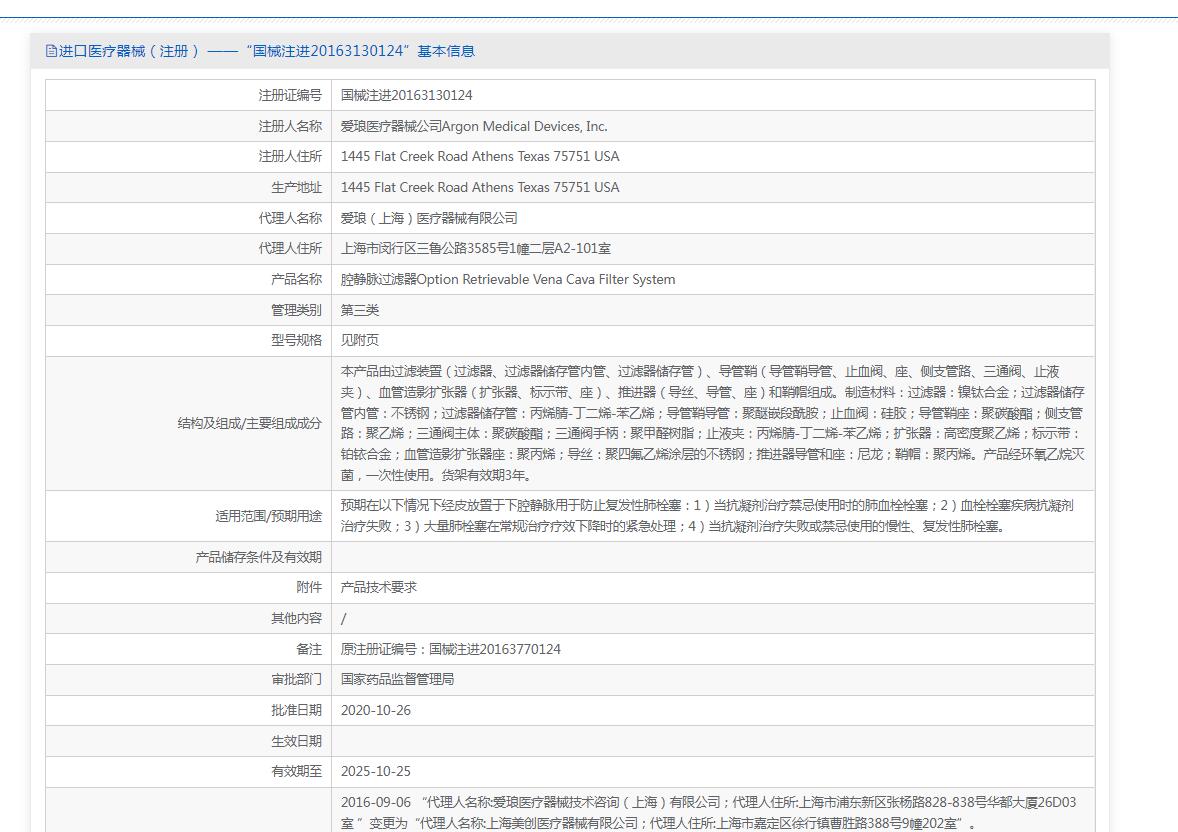Click the 代理人名称 label
This screenshot has width=1178, height=832.
pos(290,218)
